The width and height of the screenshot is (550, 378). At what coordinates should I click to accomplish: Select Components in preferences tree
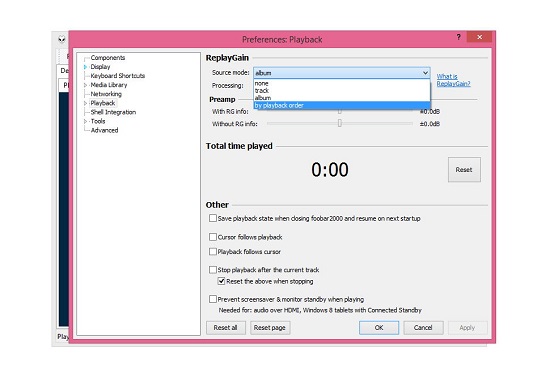(x=108, y=58)
